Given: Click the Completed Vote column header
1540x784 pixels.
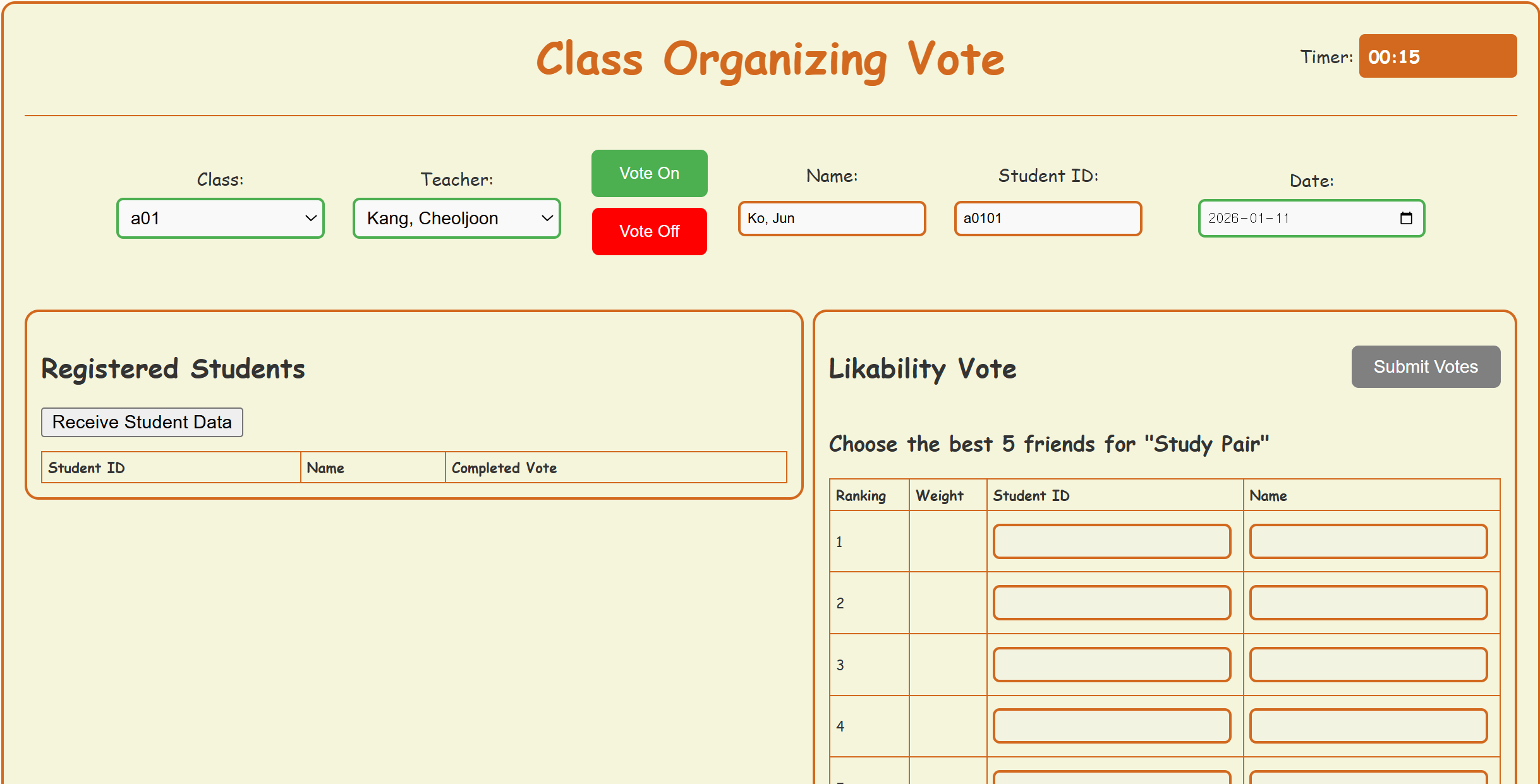Looking at the screenshot, I should tap(504, 468).
